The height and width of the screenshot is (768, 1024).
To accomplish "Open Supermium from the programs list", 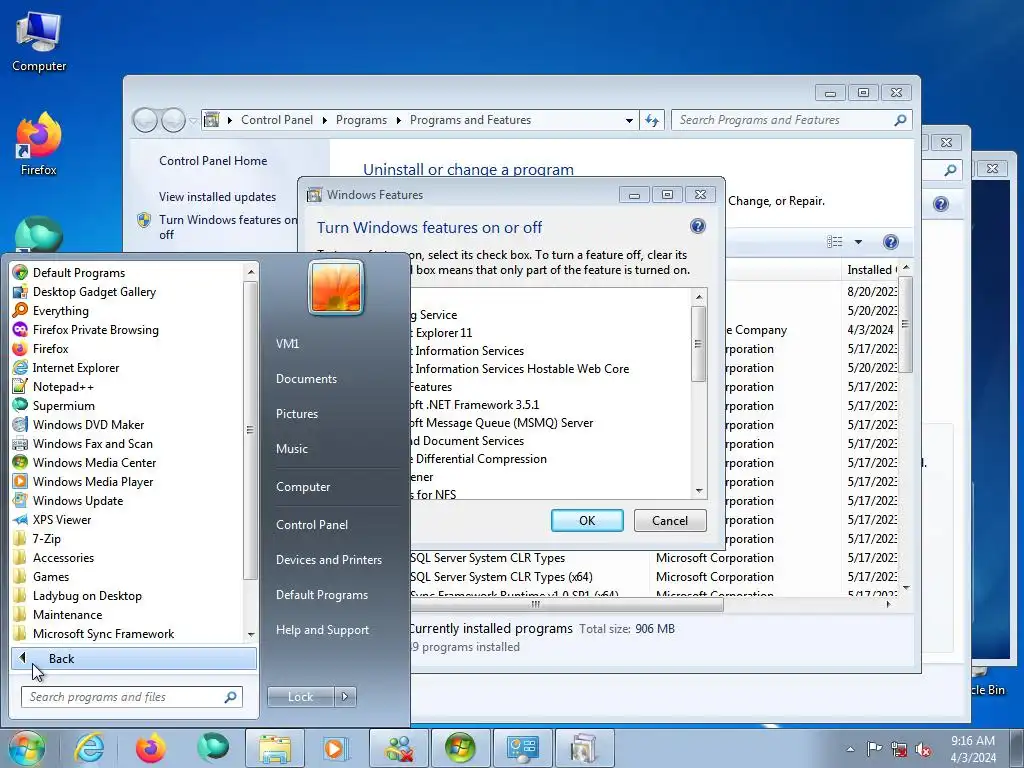I will click(x=54, y=405).
